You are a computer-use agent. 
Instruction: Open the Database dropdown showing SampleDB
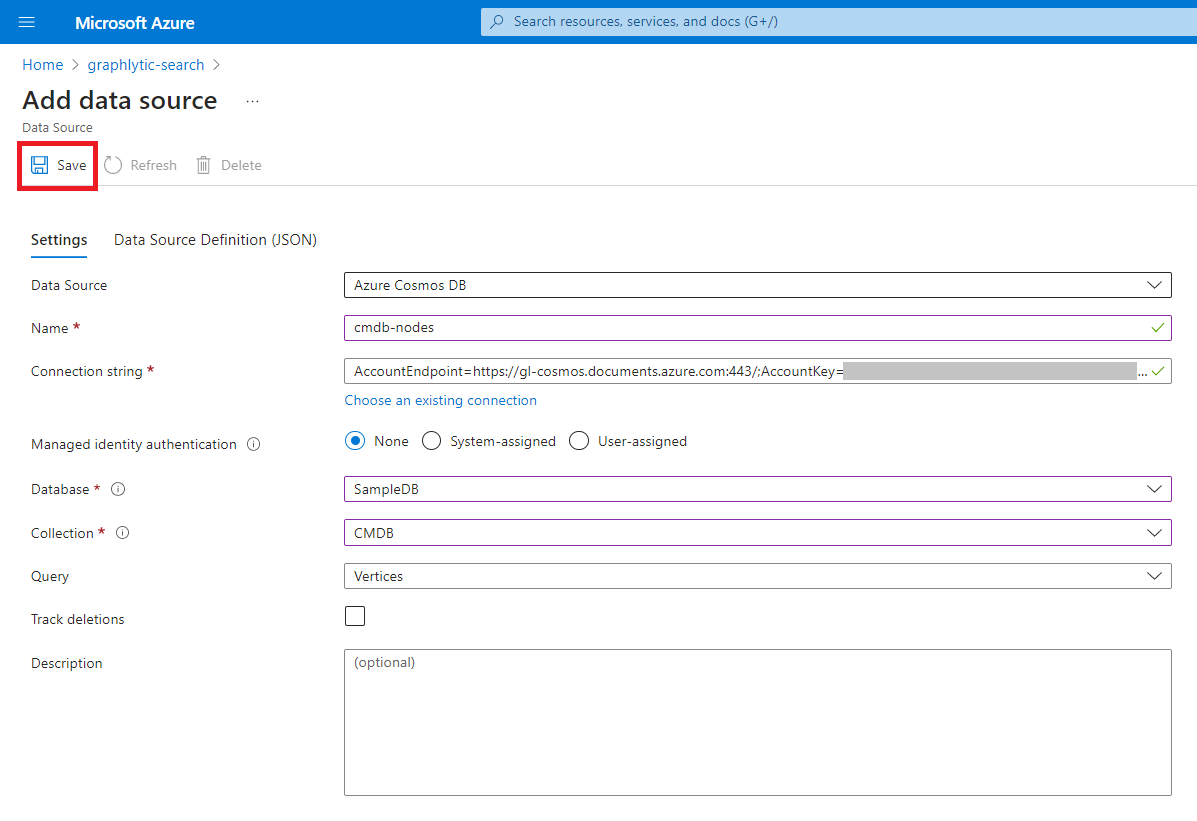pos(757,490)
